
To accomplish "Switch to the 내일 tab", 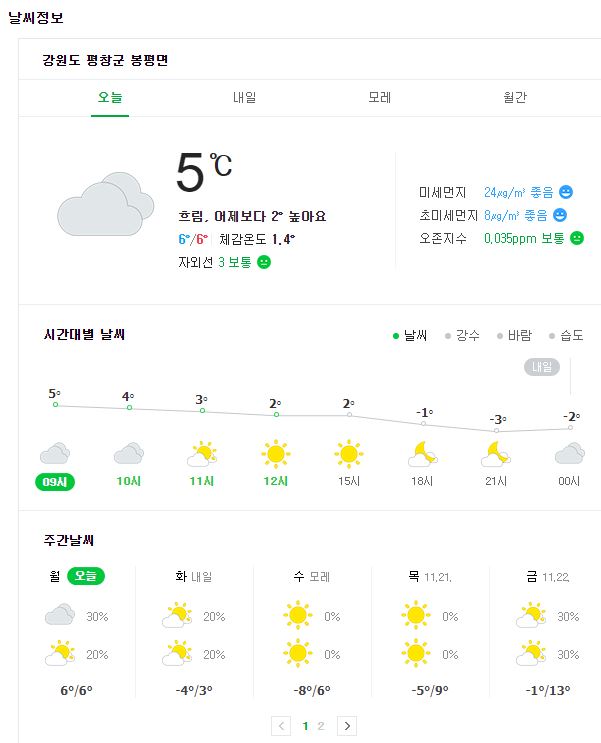I will click(245, 97).
